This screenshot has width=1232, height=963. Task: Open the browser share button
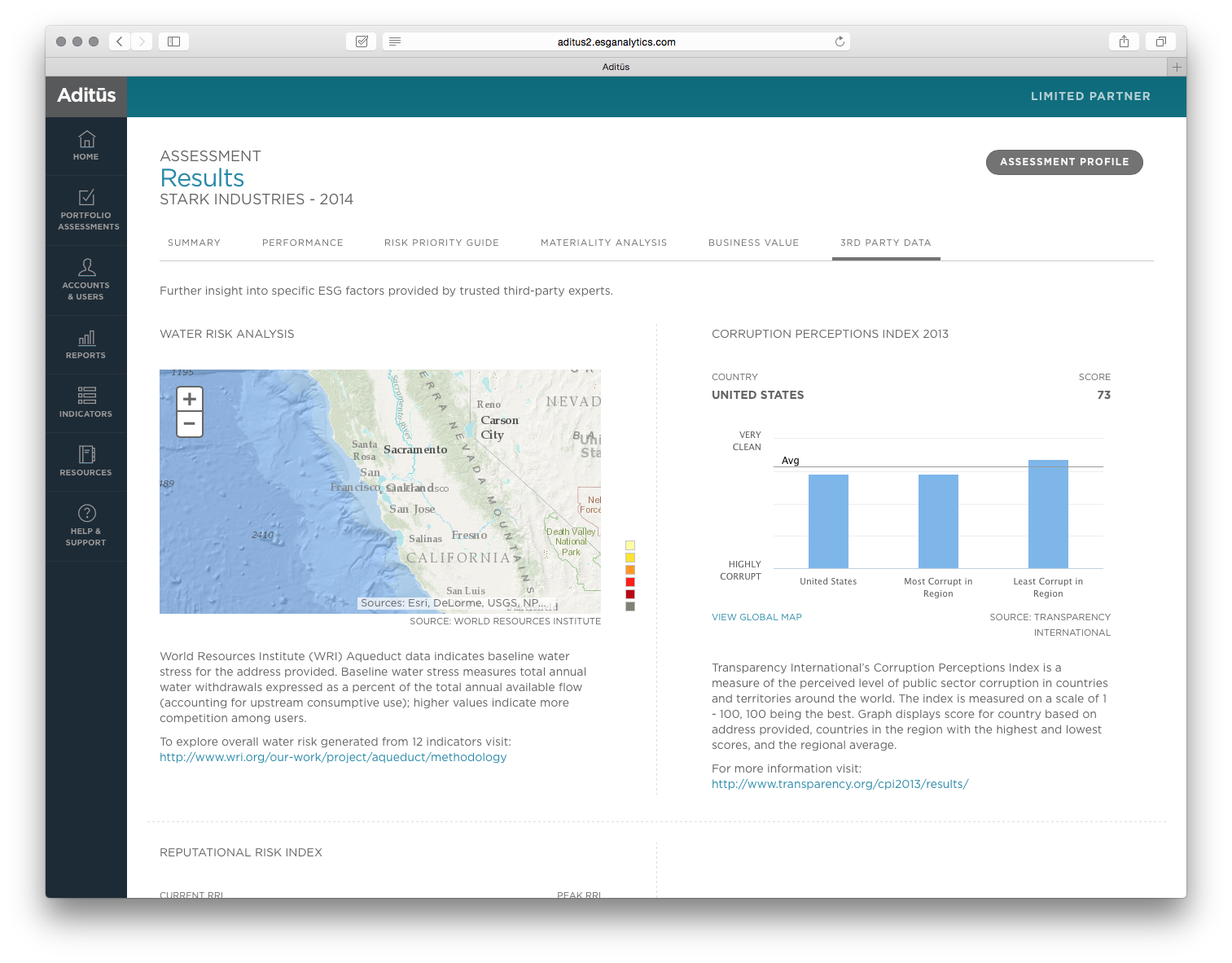1124,42
